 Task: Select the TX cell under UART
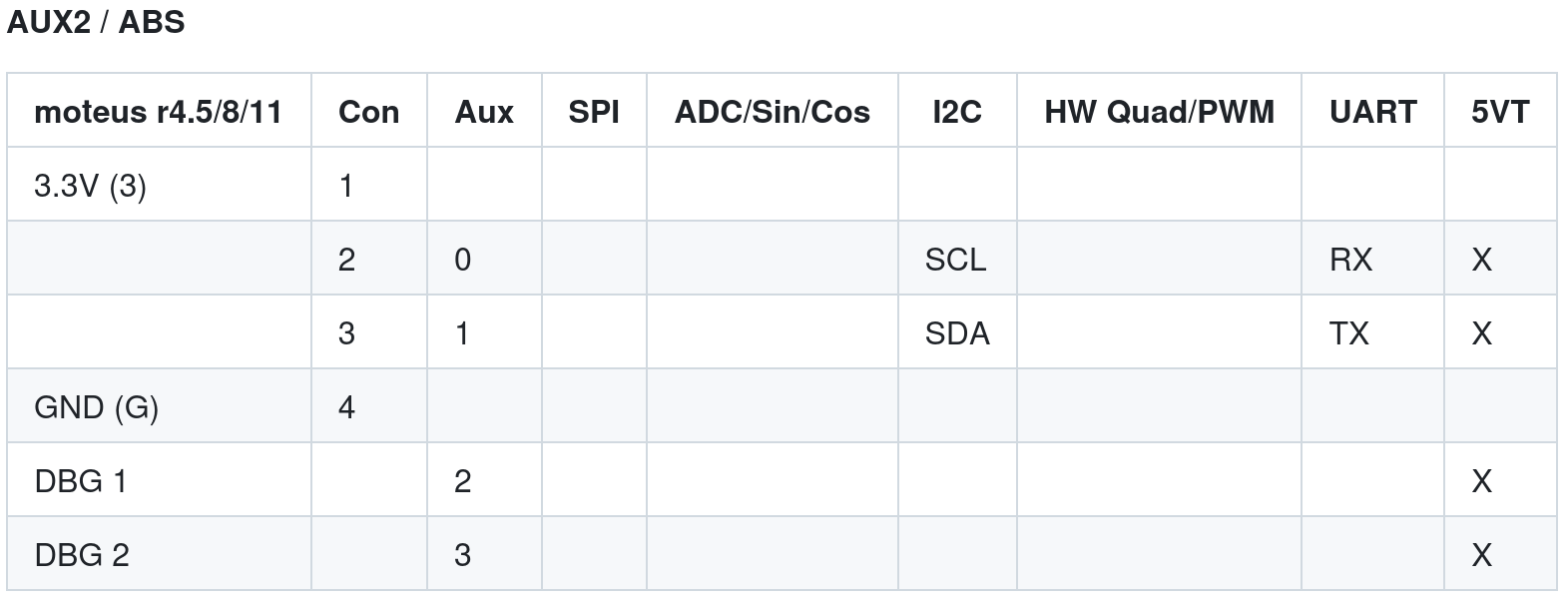point(1372,332)
